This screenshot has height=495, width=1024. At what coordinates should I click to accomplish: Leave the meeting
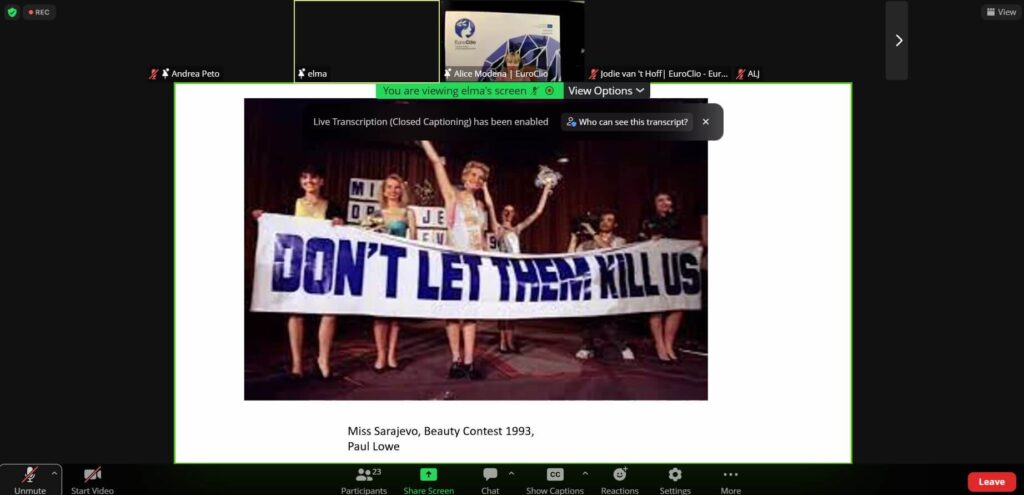[991, 481]
